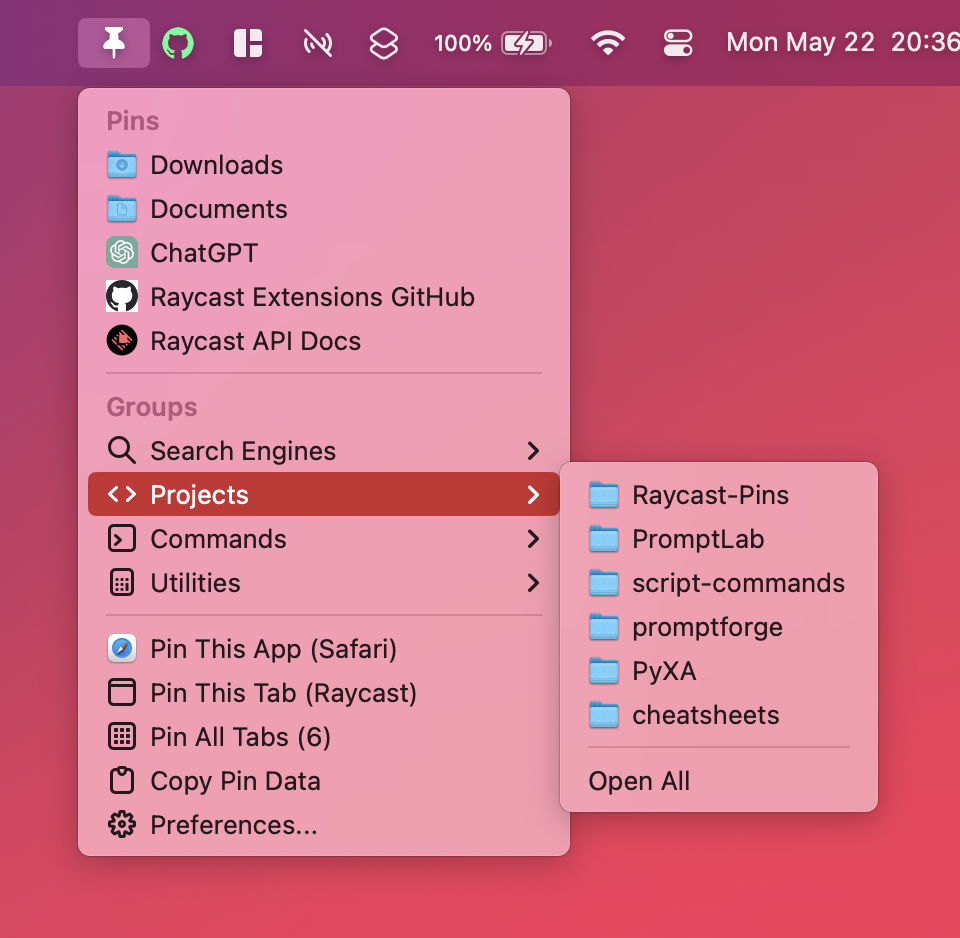Select Copy Pin Data
Image resolution: width=960 pixels, height=938 pixels.
point(235,781)
